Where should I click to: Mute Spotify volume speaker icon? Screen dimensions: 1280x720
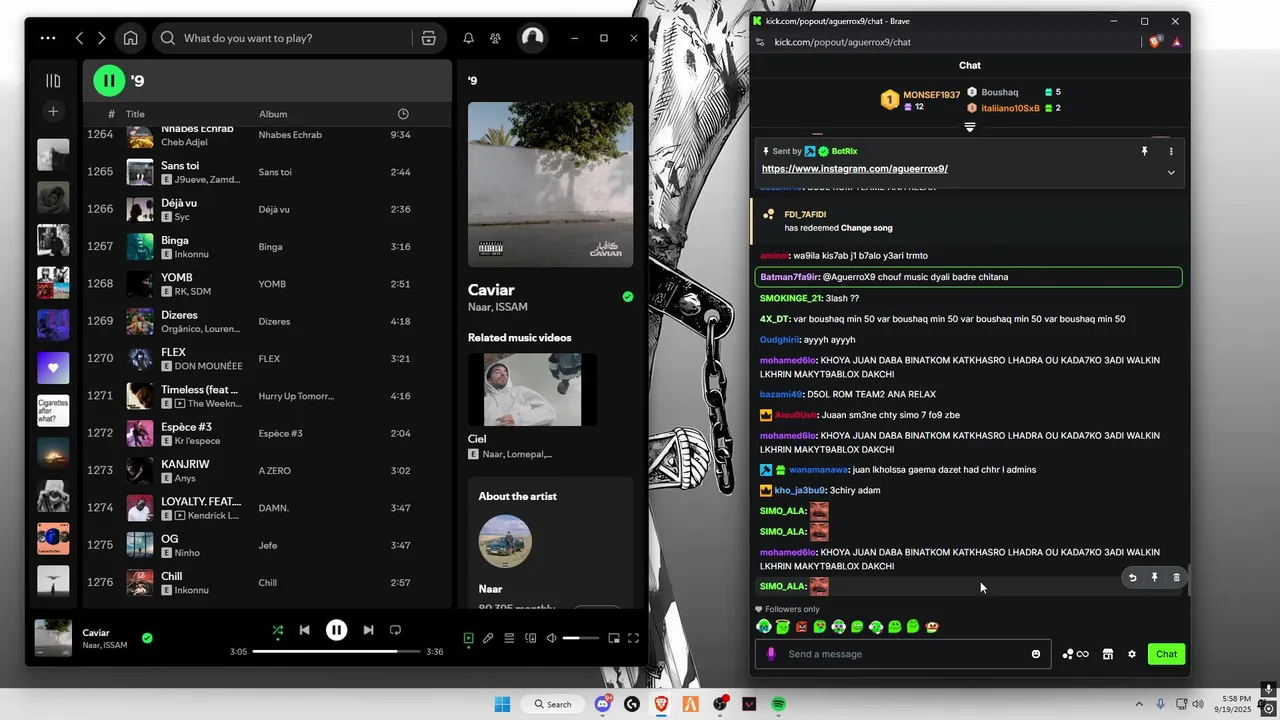click(551, 638)
